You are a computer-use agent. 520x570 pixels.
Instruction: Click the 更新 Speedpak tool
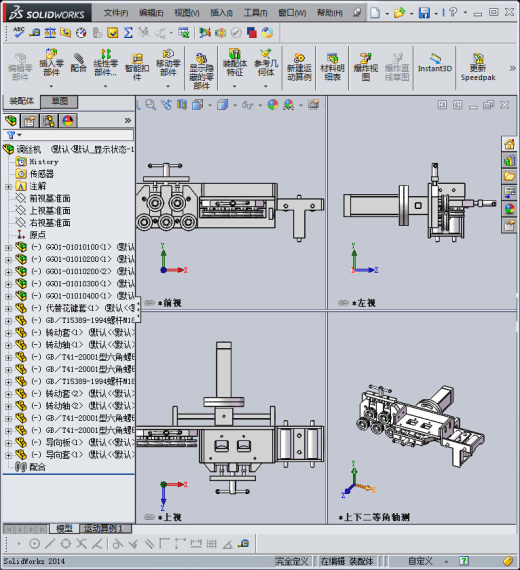tap(478, 67)
